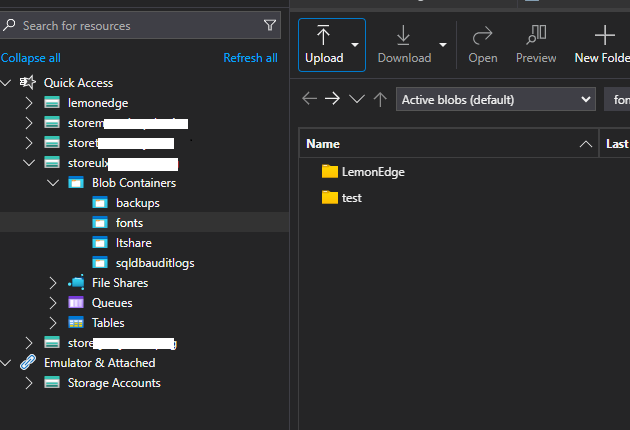Select Tables in the tree
Image resolution: width=630 pixels, height=430 pixels.
[108, 323]
